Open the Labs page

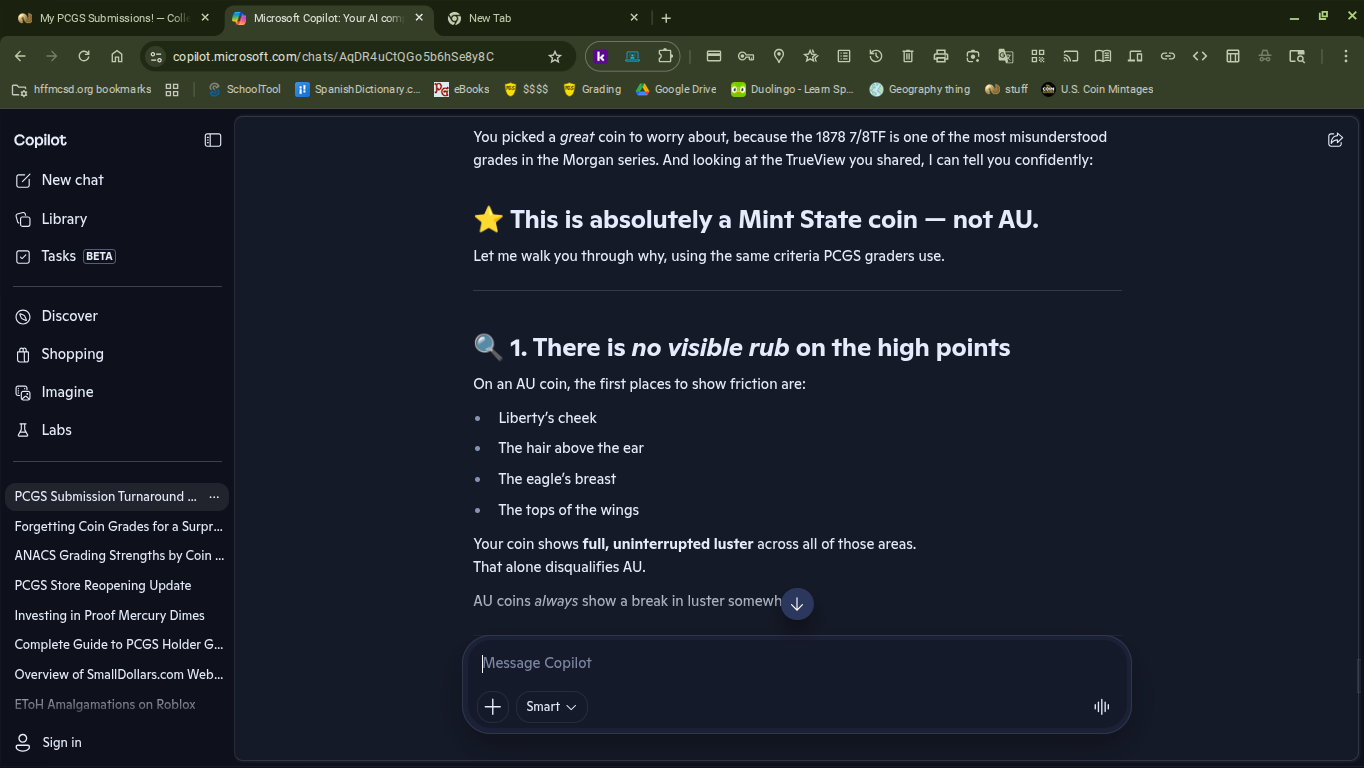(116, 430)
